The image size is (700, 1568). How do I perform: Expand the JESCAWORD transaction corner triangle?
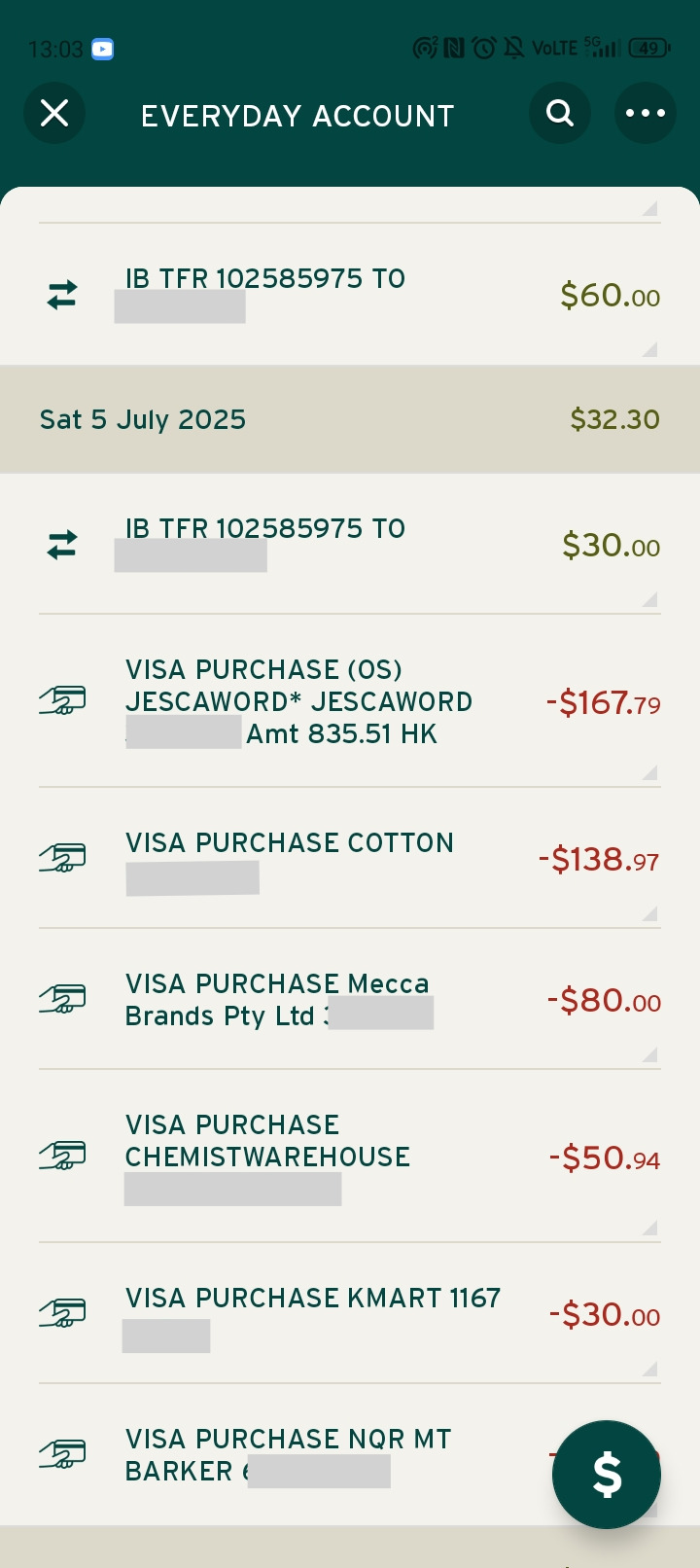click(x=650, y=773)
